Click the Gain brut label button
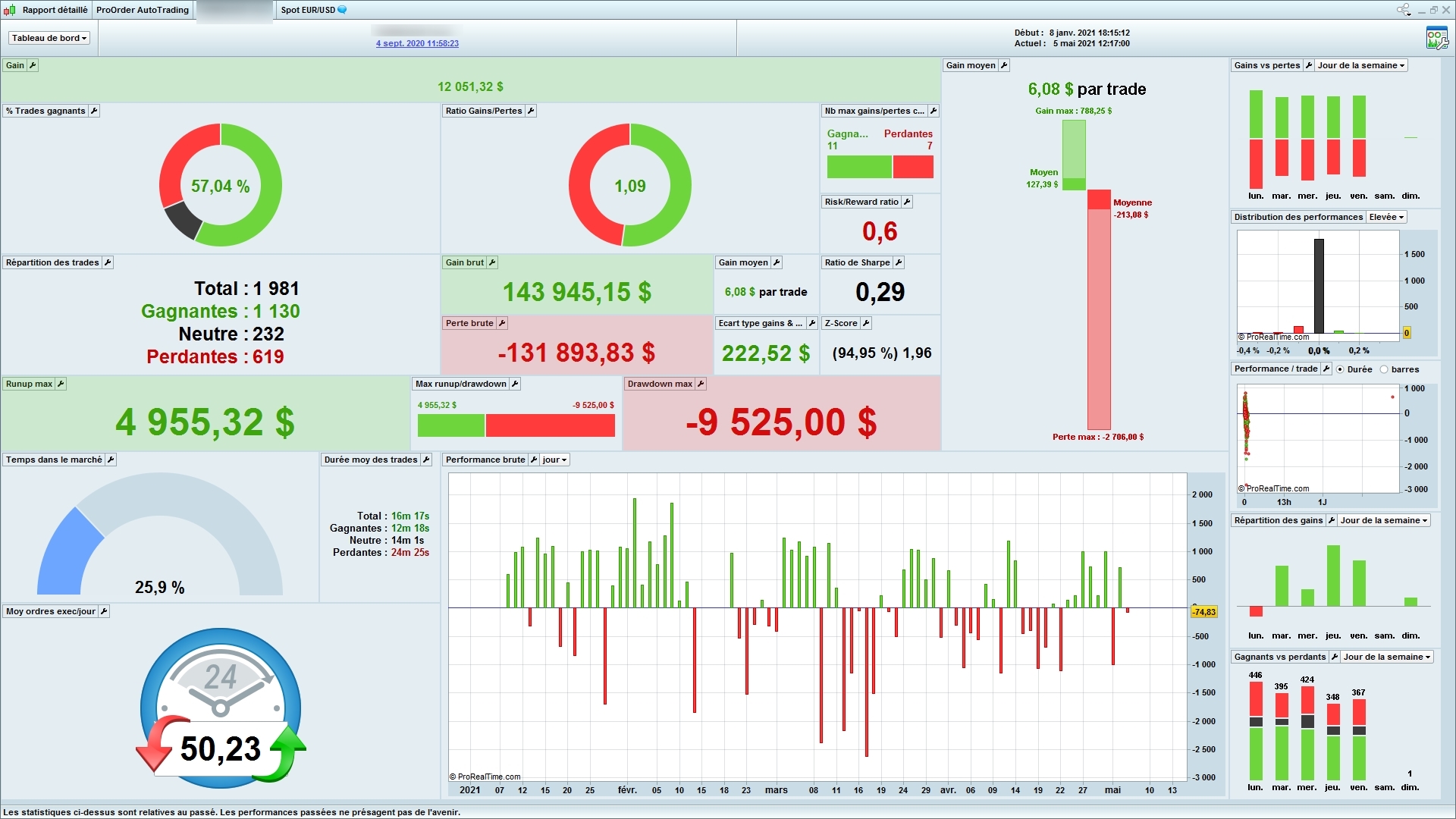The image size is (1456, 819). click(x=464, y=262)
